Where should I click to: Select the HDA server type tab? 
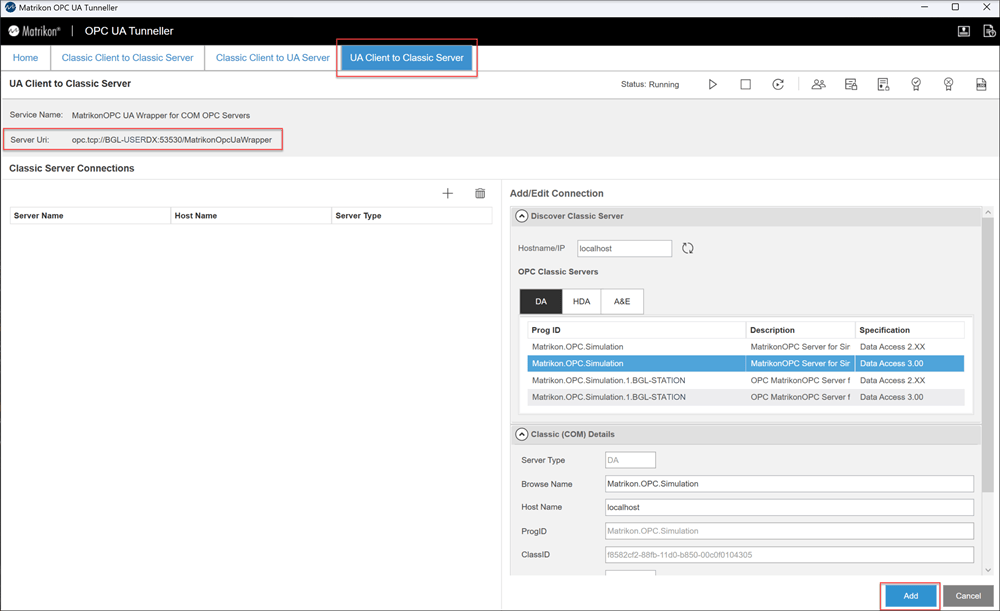[581, 301]
